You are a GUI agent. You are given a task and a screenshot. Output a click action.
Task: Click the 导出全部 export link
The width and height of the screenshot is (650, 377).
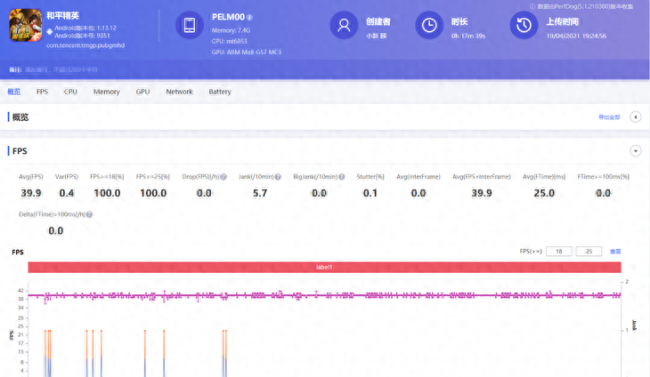(x=609, y=117)
